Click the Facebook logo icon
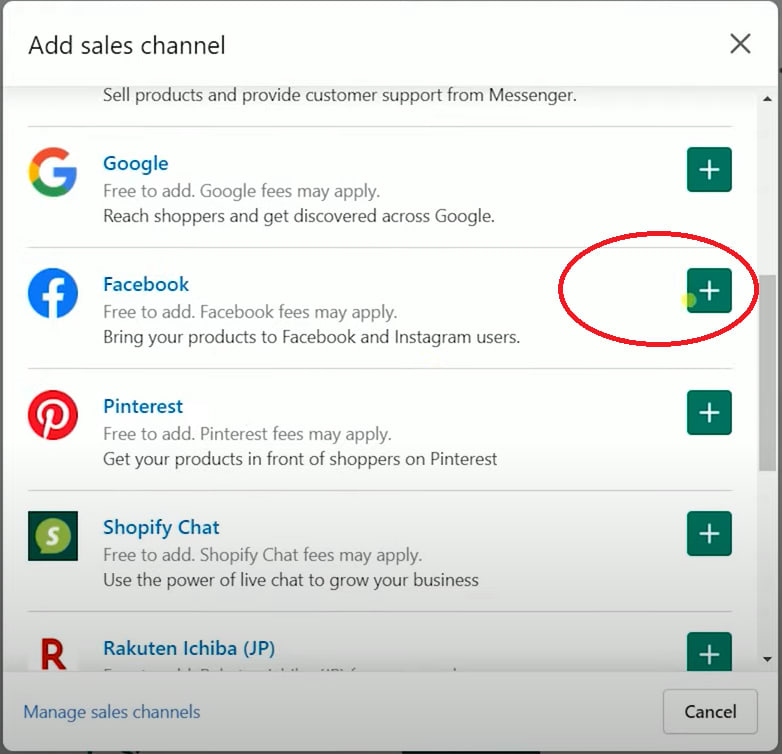 [53, 293]
